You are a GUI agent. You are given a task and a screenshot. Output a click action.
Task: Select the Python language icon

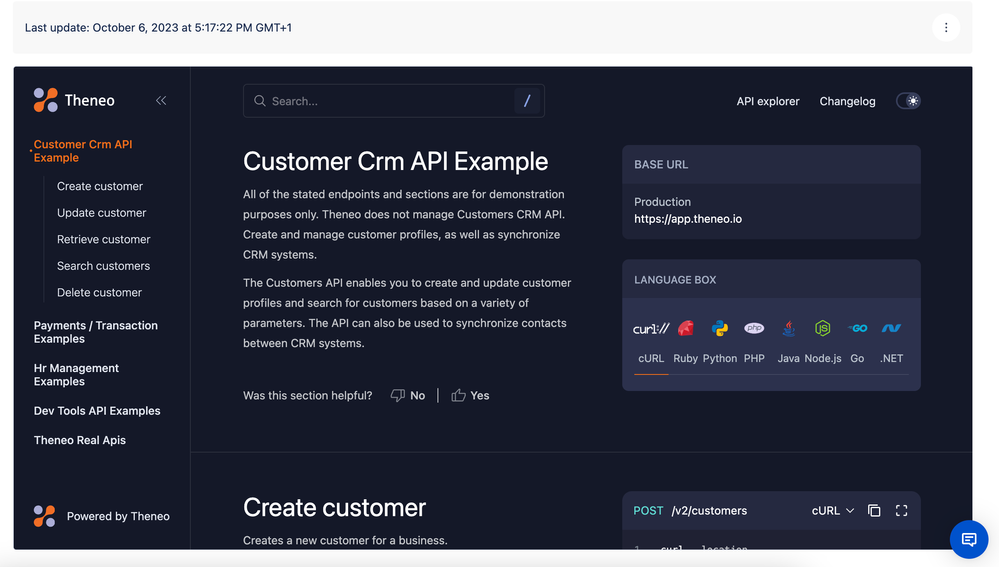click(x=720, y=328)
